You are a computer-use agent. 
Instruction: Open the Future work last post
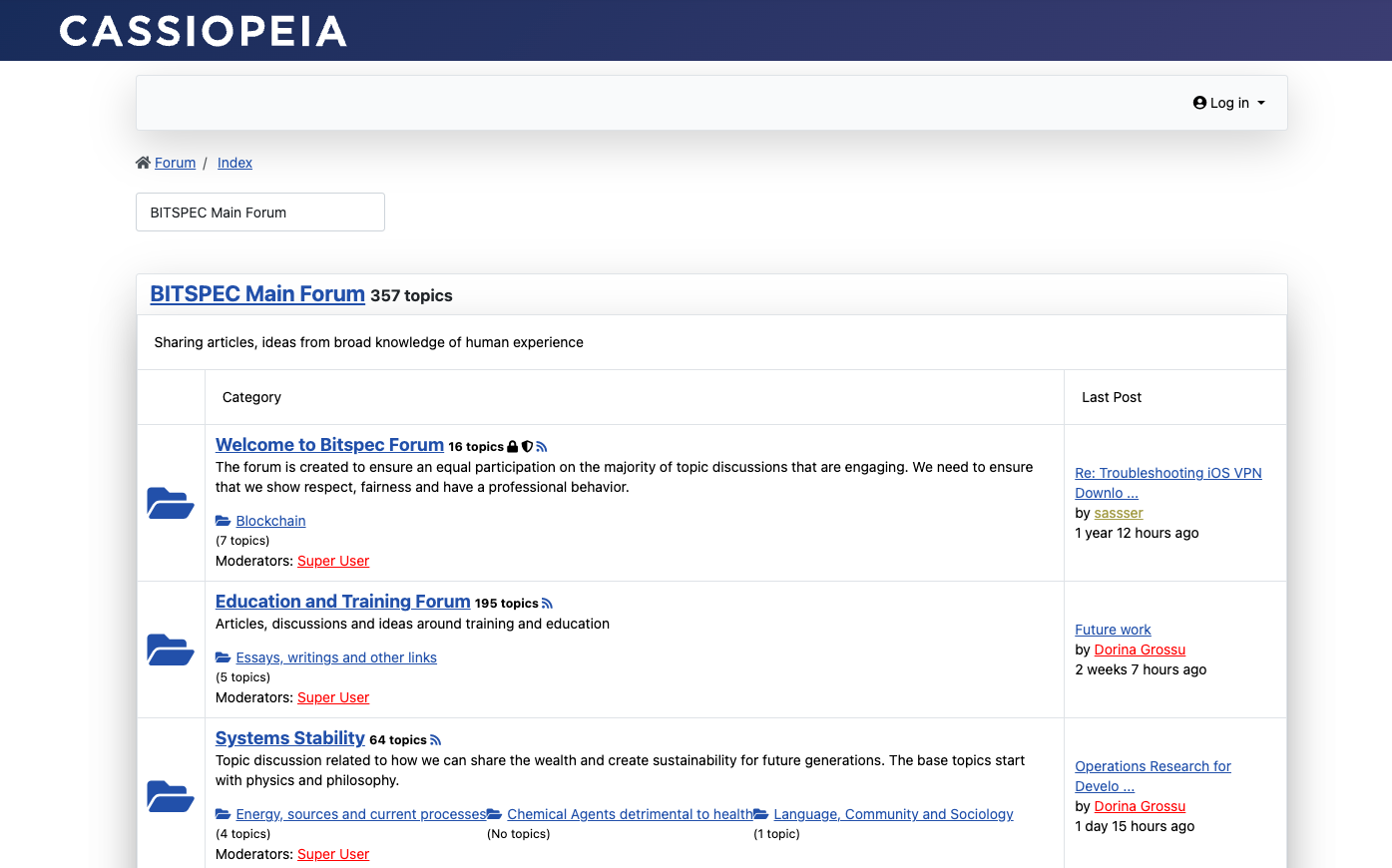tap(1113, 630)
